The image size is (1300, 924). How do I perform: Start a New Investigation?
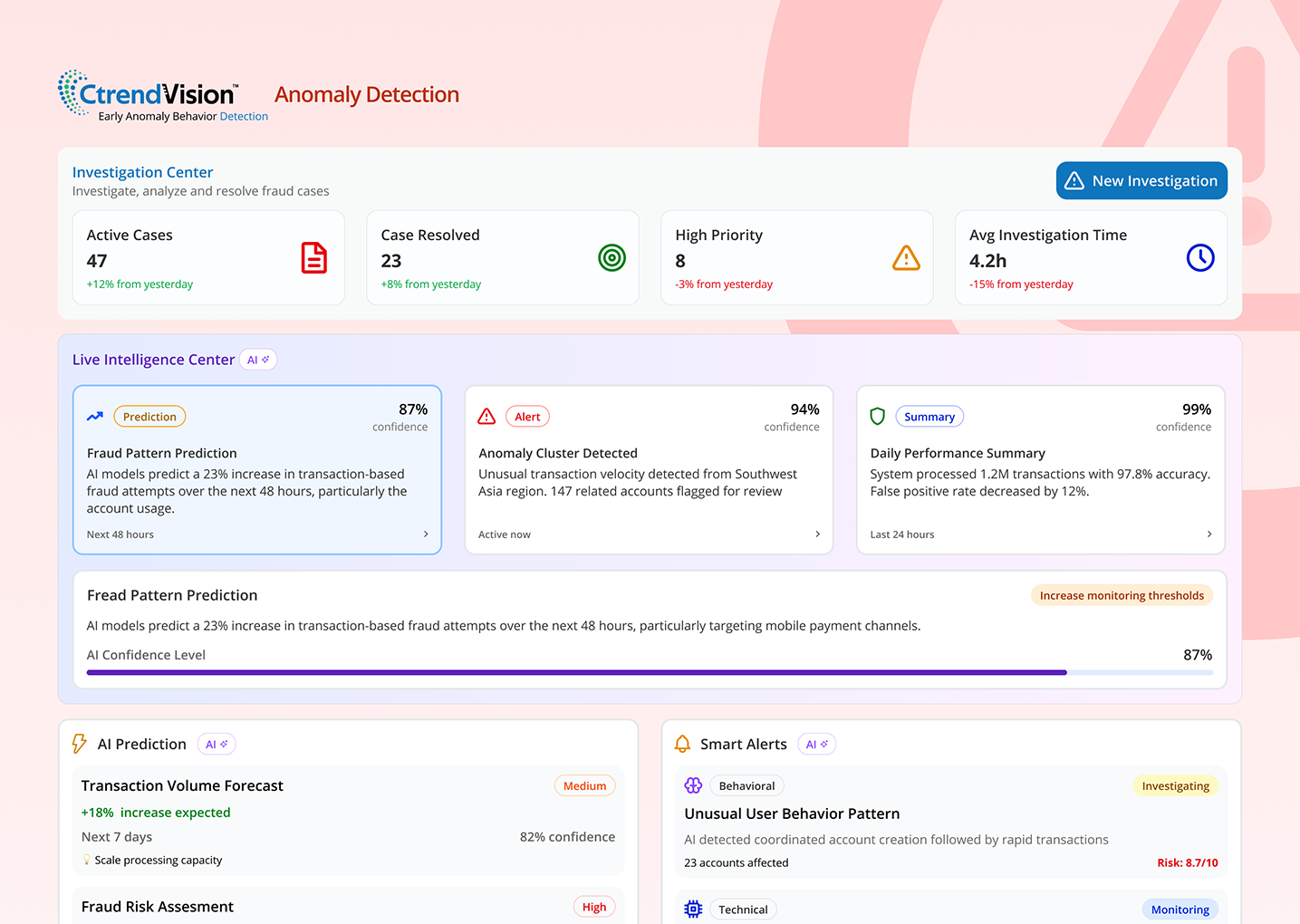(x=1141, y=180)
